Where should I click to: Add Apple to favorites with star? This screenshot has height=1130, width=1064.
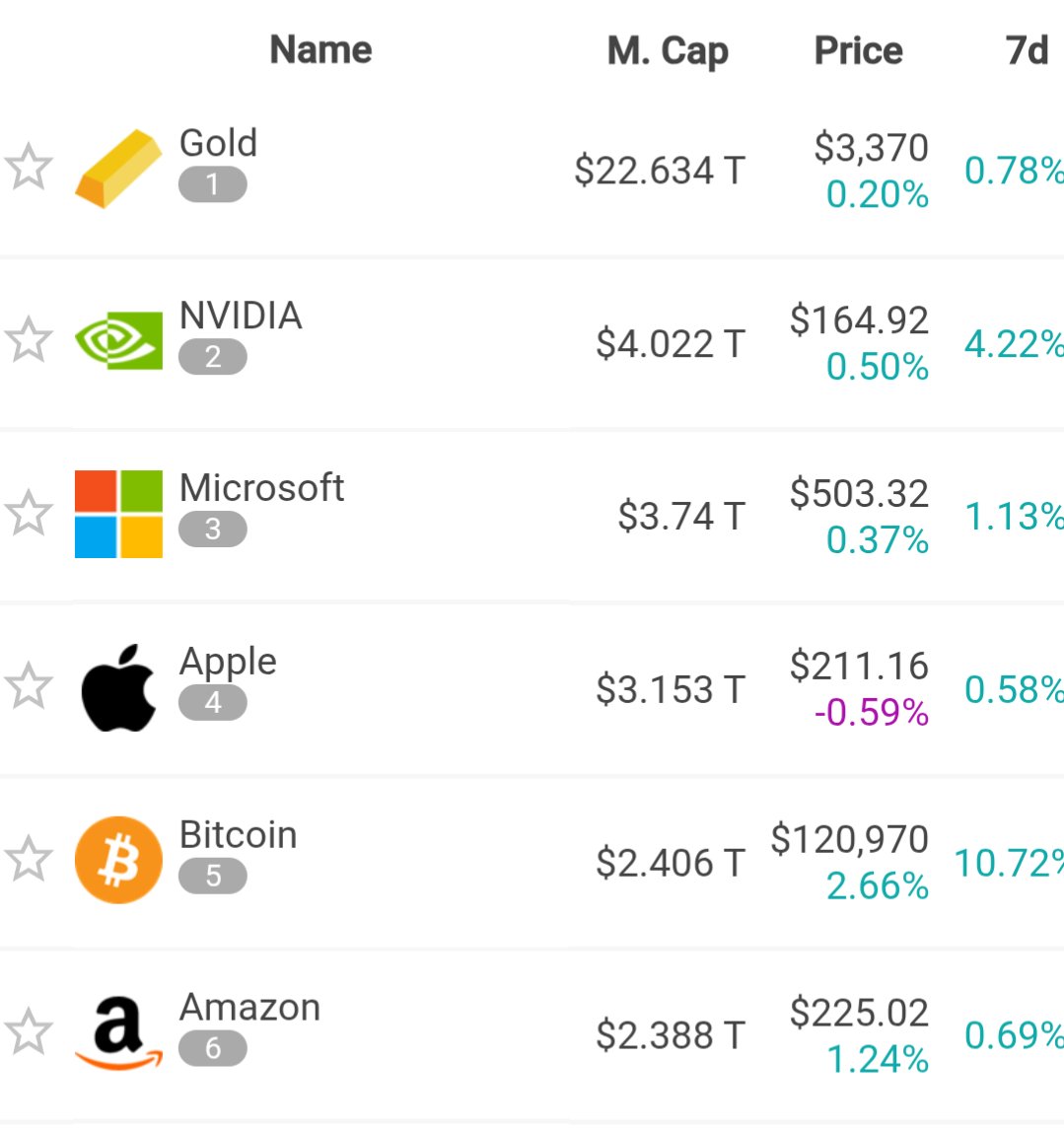click(x=29, y=685)
